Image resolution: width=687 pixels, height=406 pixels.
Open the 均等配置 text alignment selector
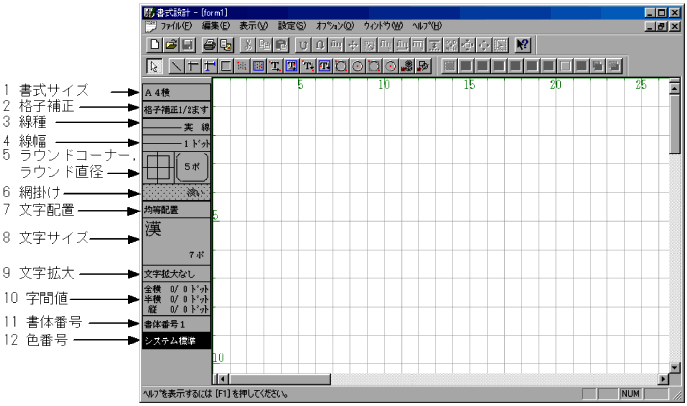[176, 210]
